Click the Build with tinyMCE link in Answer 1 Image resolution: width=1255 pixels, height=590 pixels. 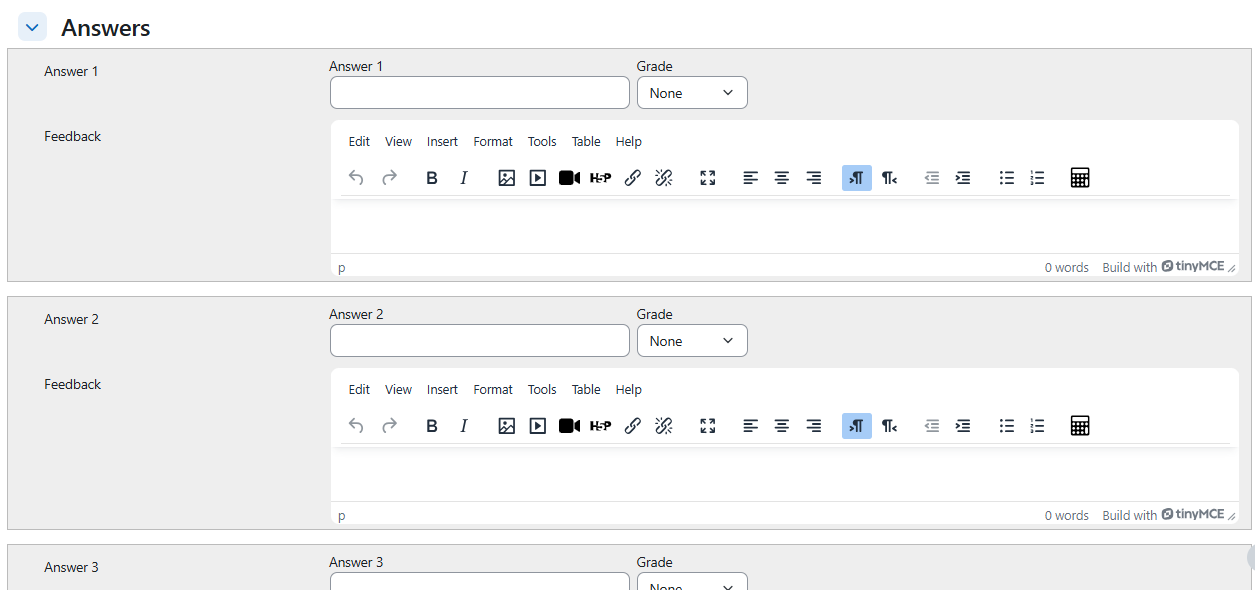click(x=1163, y=267)
